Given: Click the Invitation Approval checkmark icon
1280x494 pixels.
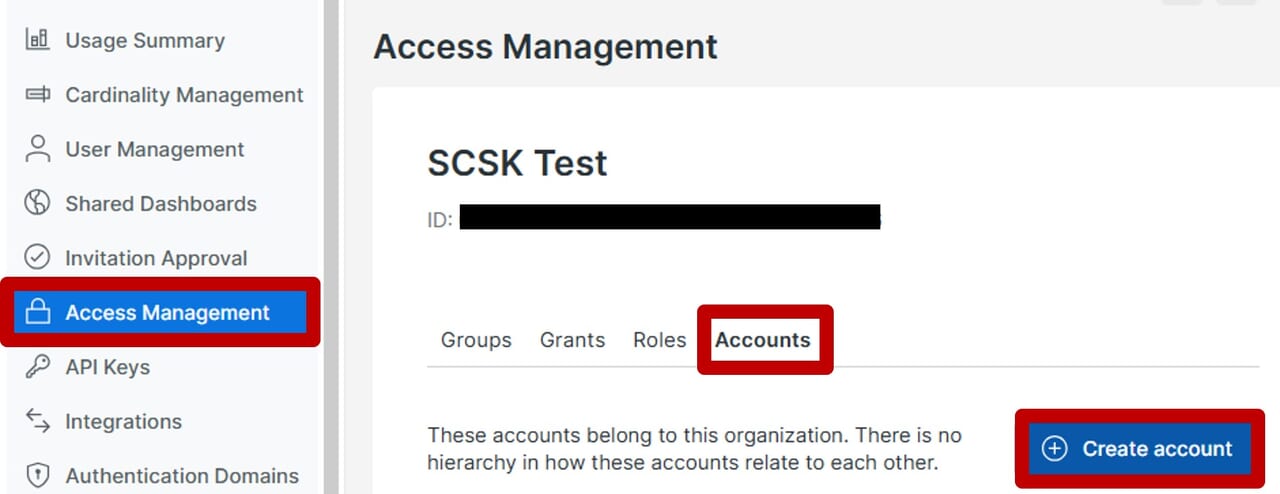Looking at the screenshot, I should (37, 258).
